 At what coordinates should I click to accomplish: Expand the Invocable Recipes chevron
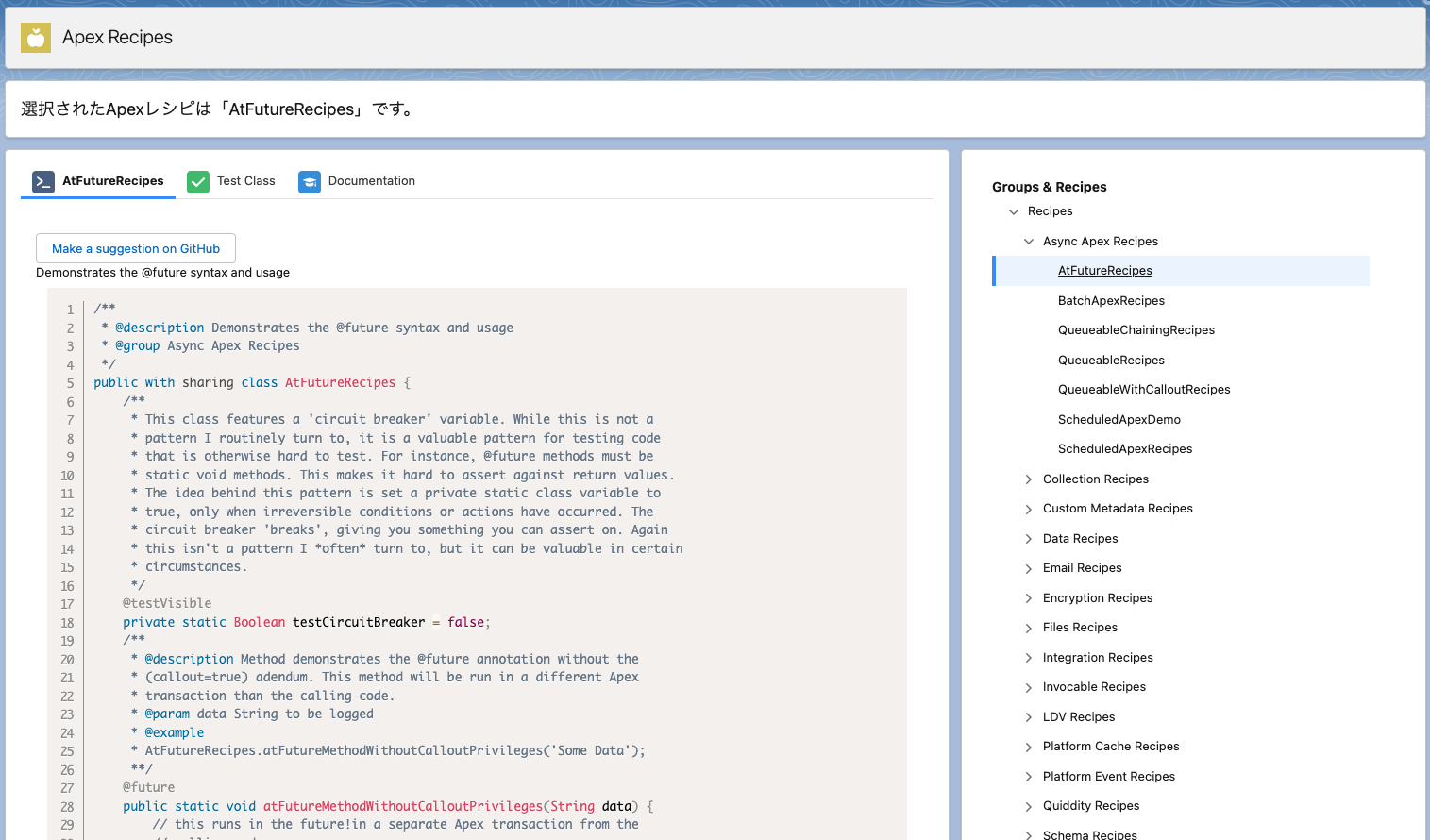coord(1029,687)
